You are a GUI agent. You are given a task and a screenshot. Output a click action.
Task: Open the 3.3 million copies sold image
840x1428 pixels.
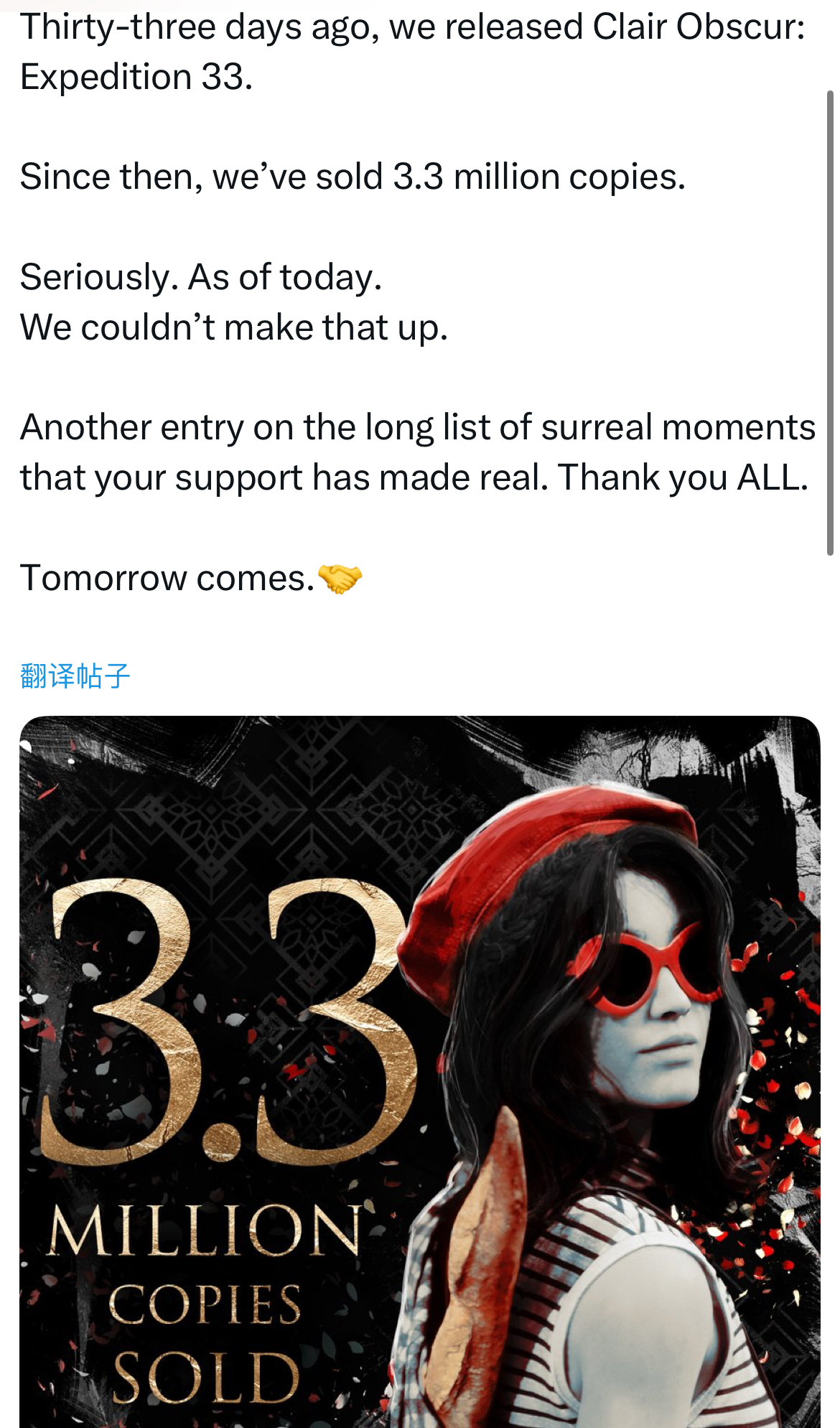pos(420,1071)
